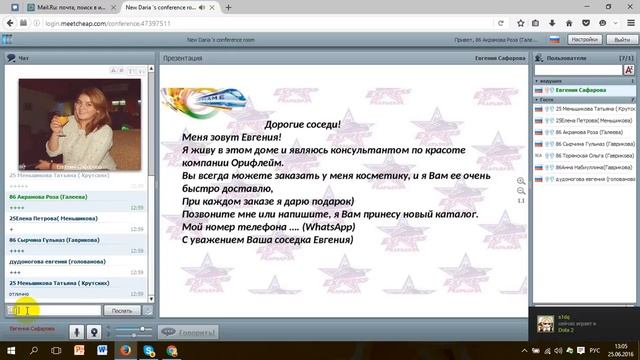Click the chat message input field
This screenshot has width=640, height=360.
point(54,310)
